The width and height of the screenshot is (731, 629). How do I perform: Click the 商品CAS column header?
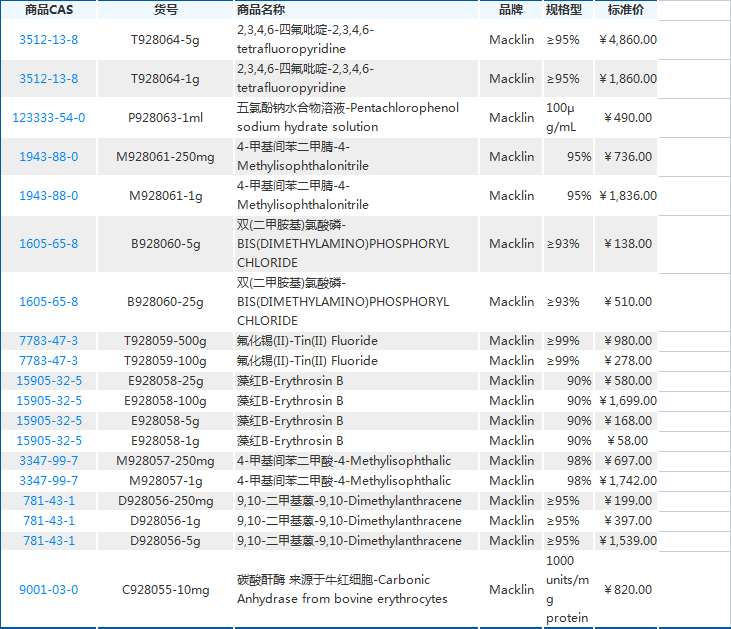[x=48, y=9]
